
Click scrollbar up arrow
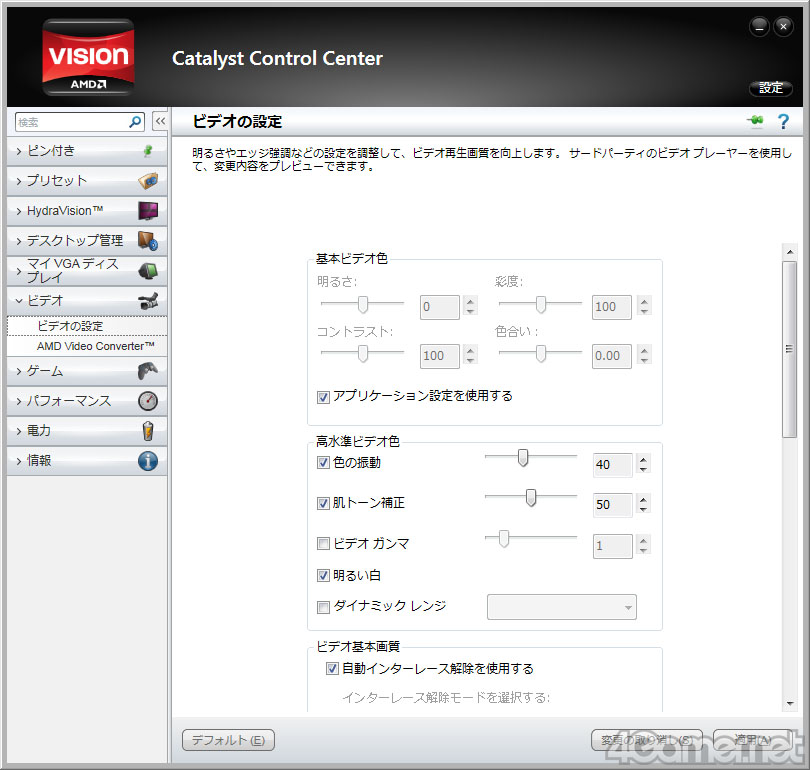(789, 252)
